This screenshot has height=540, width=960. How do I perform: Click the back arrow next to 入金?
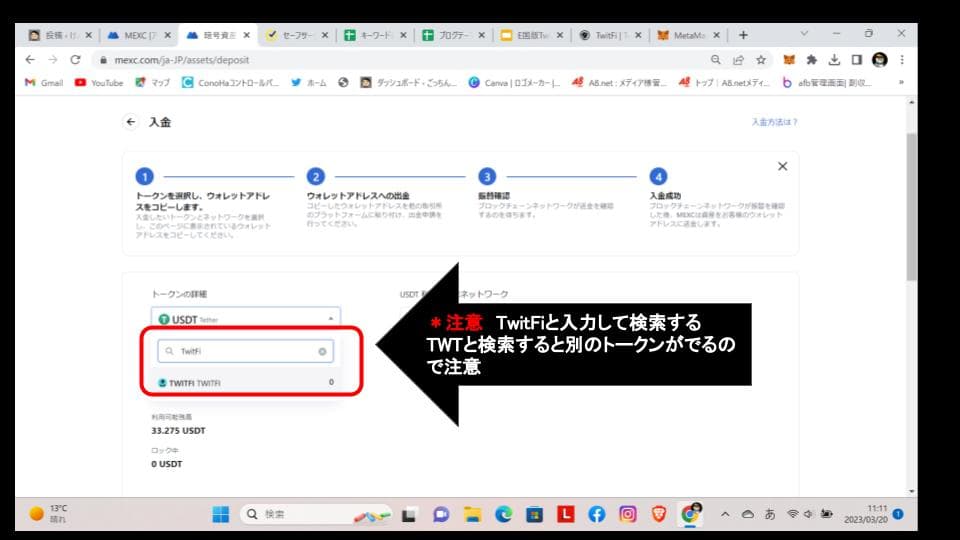[x=130, y=122]
